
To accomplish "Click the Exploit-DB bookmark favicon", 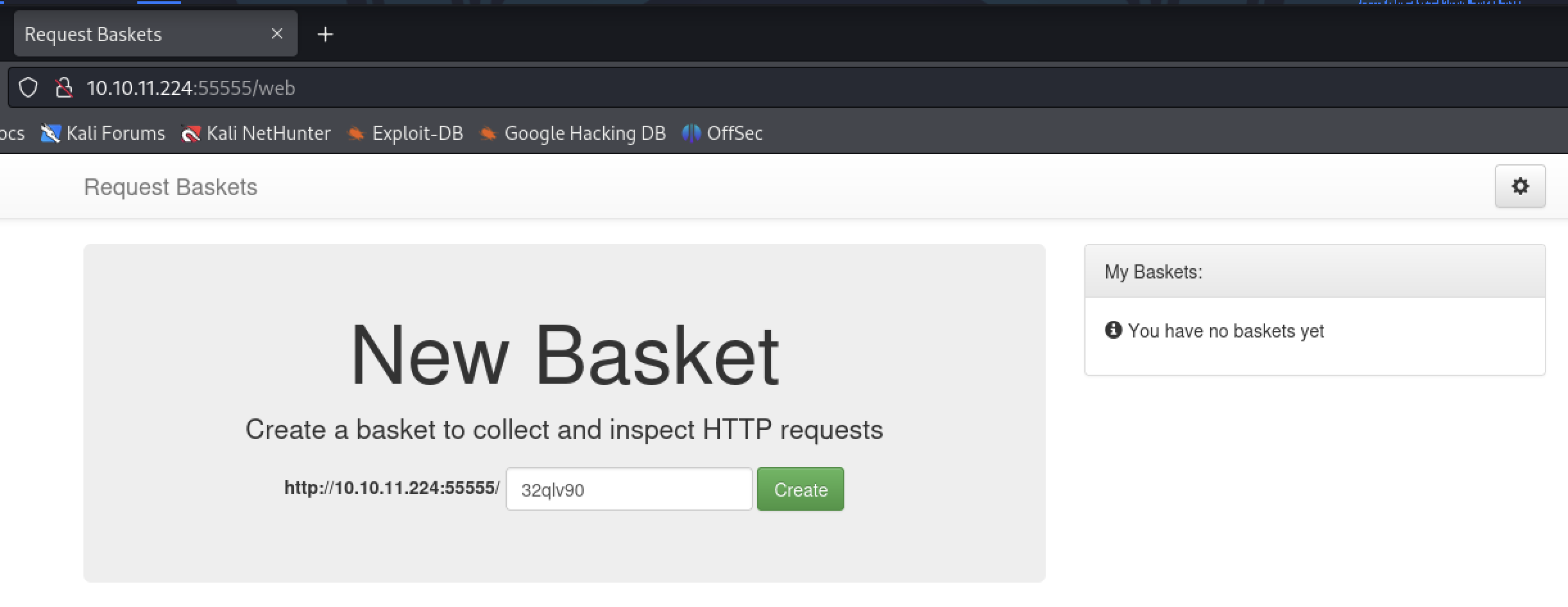I will pyautogui.click(x=356, y=133).
